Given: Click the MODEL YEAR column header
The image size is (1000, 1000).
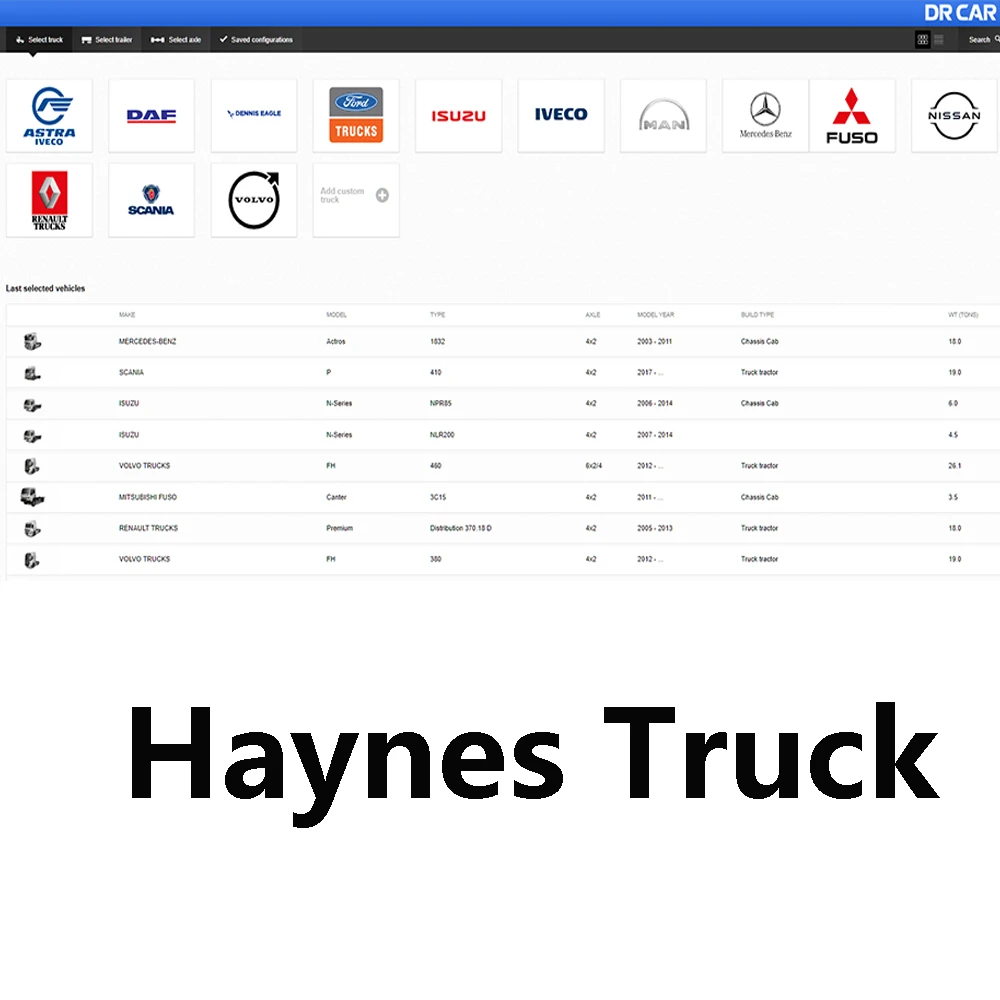Looking at the screenshot, I should tap(656, 315).
